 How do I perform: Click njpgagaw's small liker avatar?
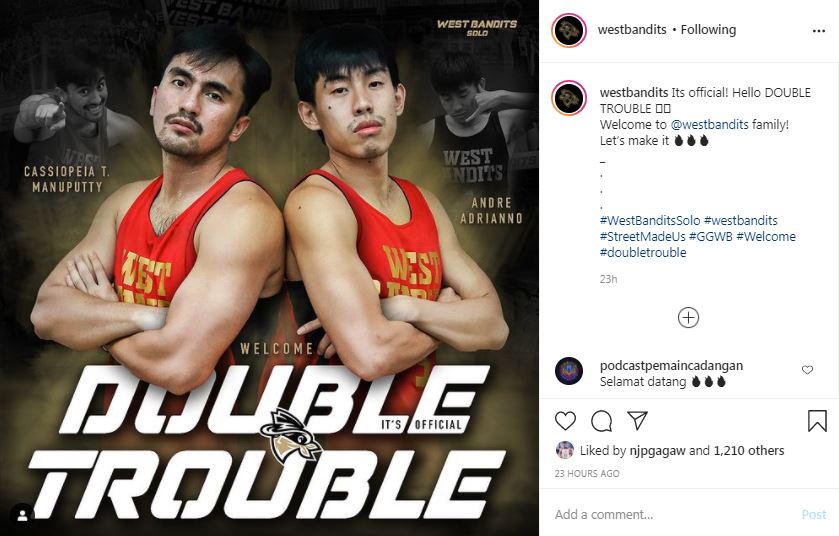click(x=565, y=450)
